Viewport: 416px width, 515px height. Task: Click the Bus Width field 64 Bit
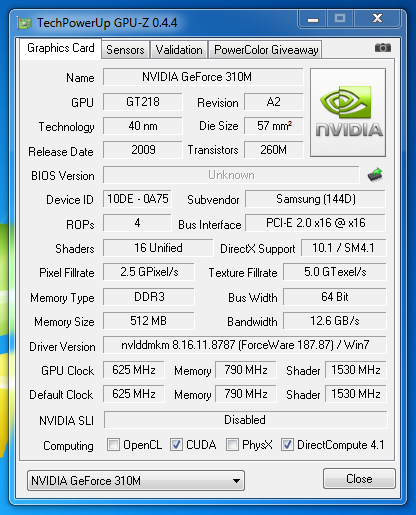[x=335, y=297]
